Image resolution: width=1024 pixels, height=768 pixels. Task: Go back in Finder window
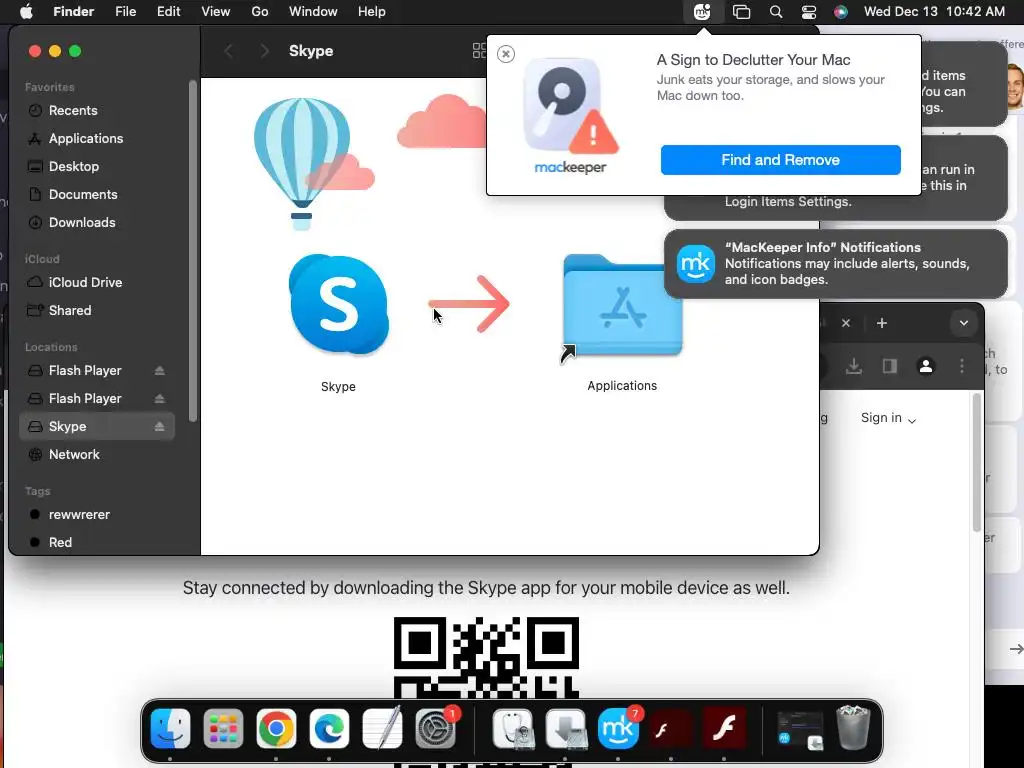[x=229, y=51]
